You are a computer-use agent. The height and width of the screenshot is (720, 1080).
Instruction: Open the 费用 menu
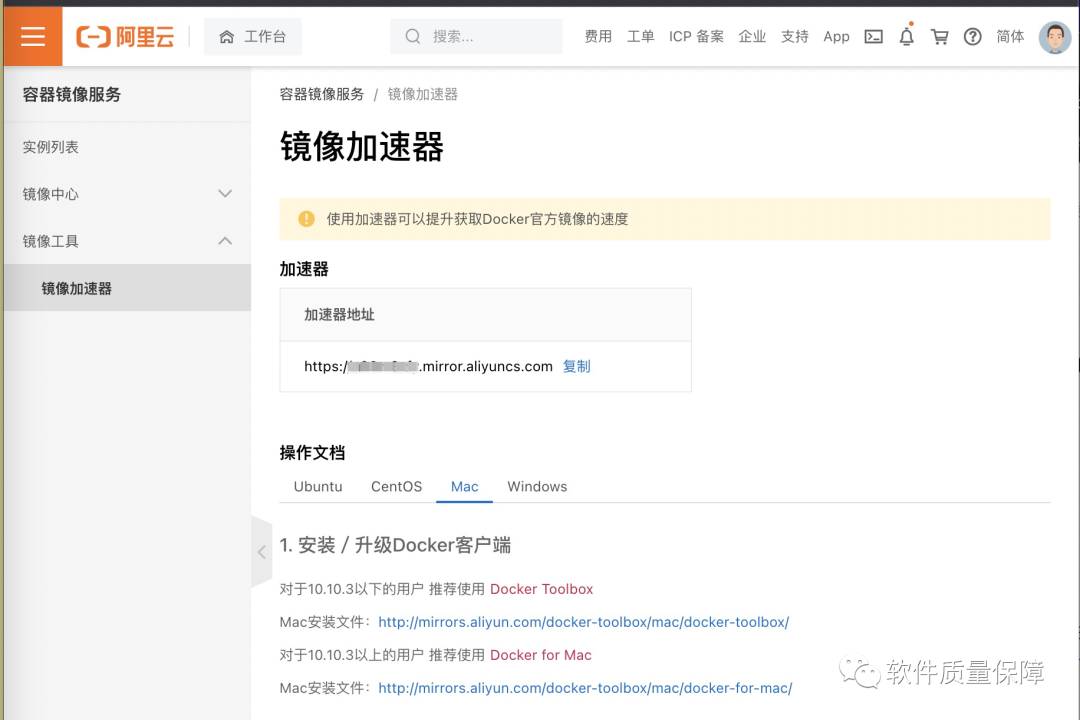tap(598, 37)
